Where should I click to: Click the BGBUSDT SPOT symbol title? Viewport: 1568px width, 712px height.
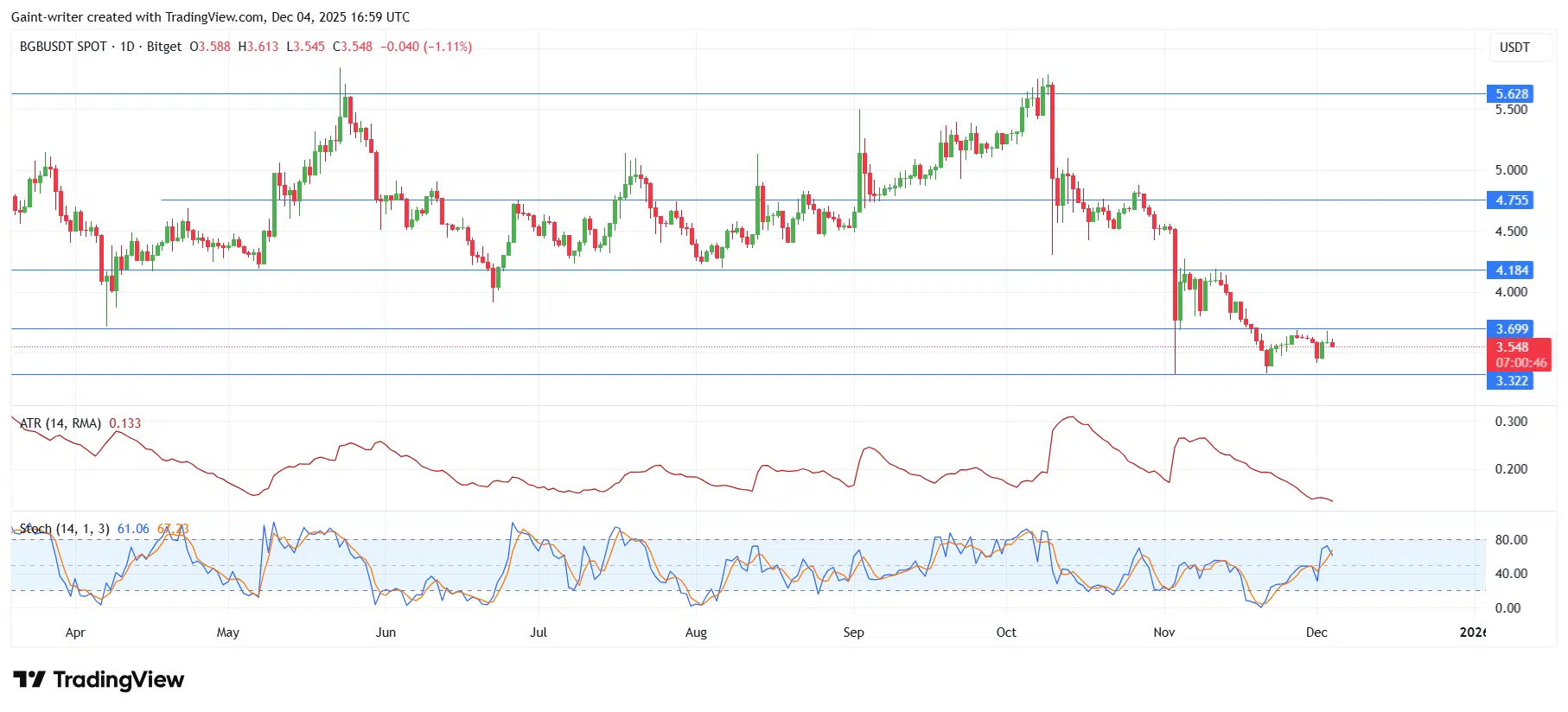[x=63, y=47]
